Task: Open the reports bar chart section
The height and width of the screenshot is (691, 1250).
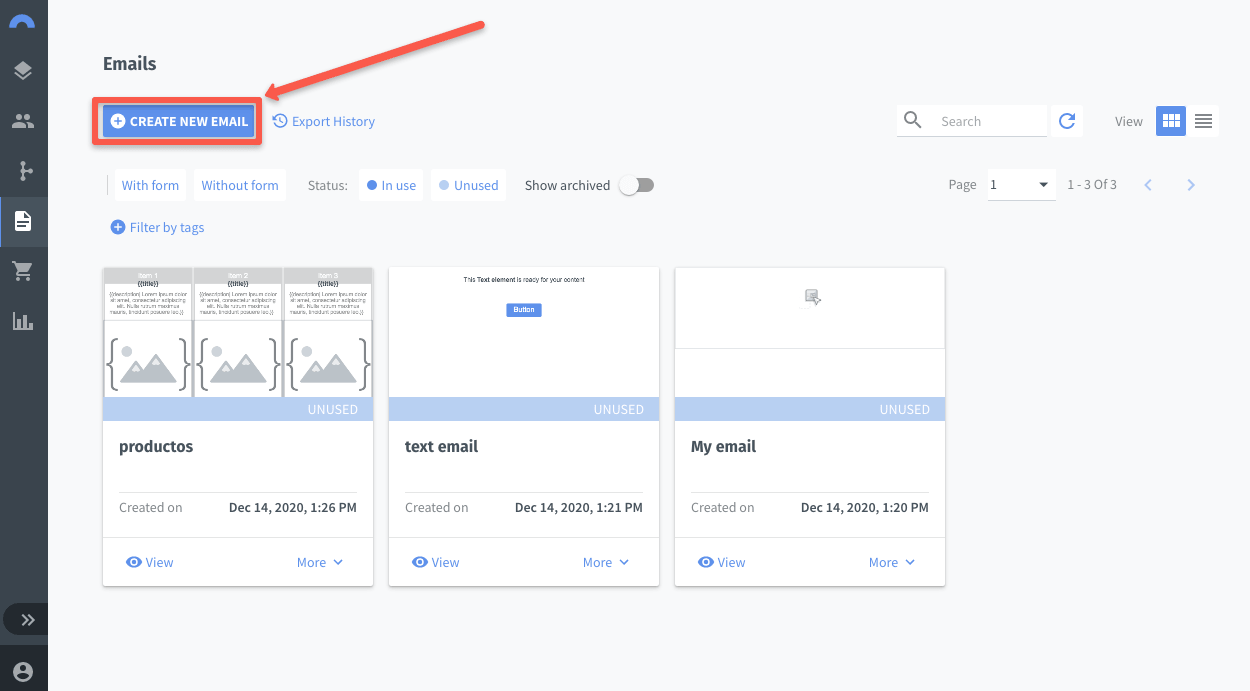Action: tap(24, 321)
